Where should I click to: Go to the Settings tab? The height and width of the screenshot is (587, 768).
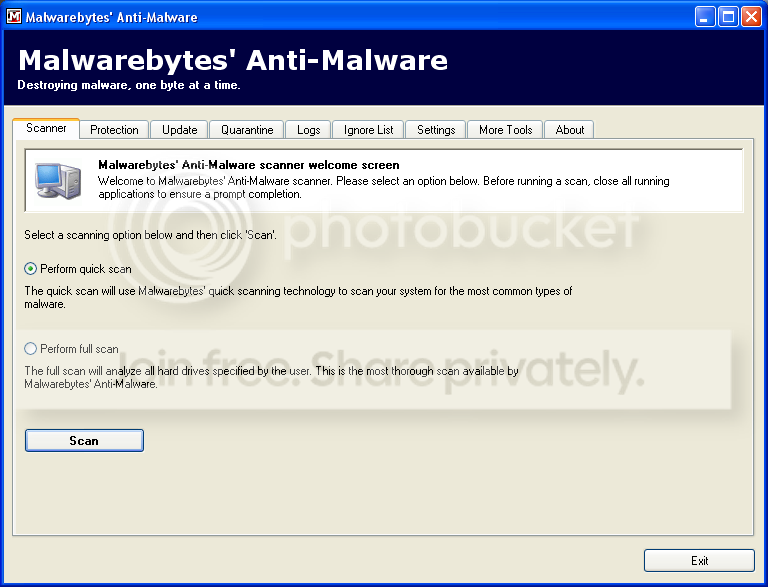[x=436, y=130]
